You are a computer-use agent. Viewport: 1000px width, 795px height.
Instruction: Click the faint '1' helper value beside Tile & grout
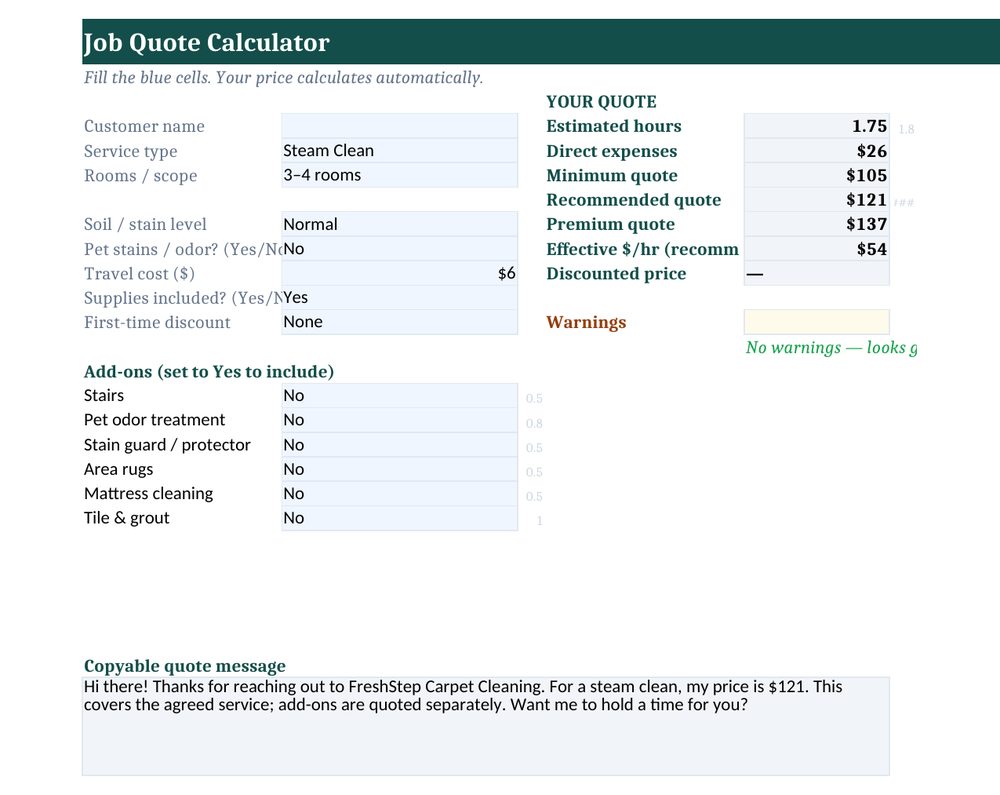point(540,521)
